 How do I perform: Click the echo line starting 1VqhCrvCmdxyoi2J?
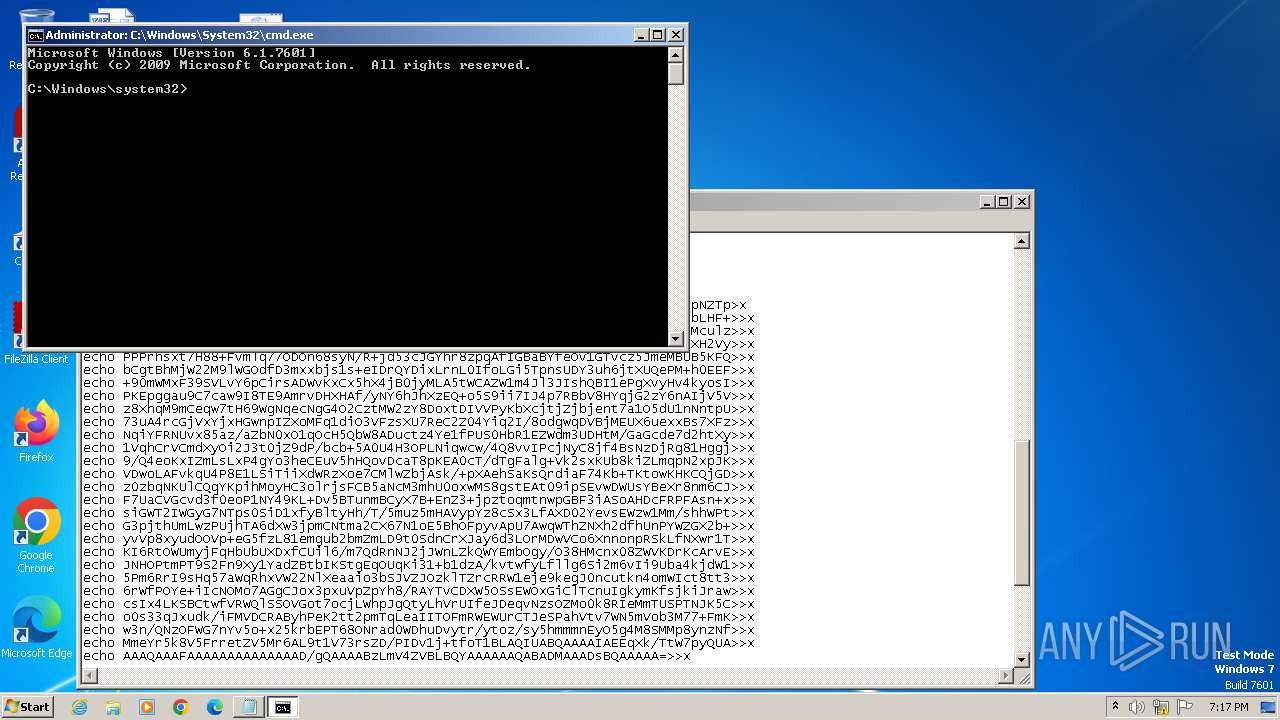[x=419, y=448]
